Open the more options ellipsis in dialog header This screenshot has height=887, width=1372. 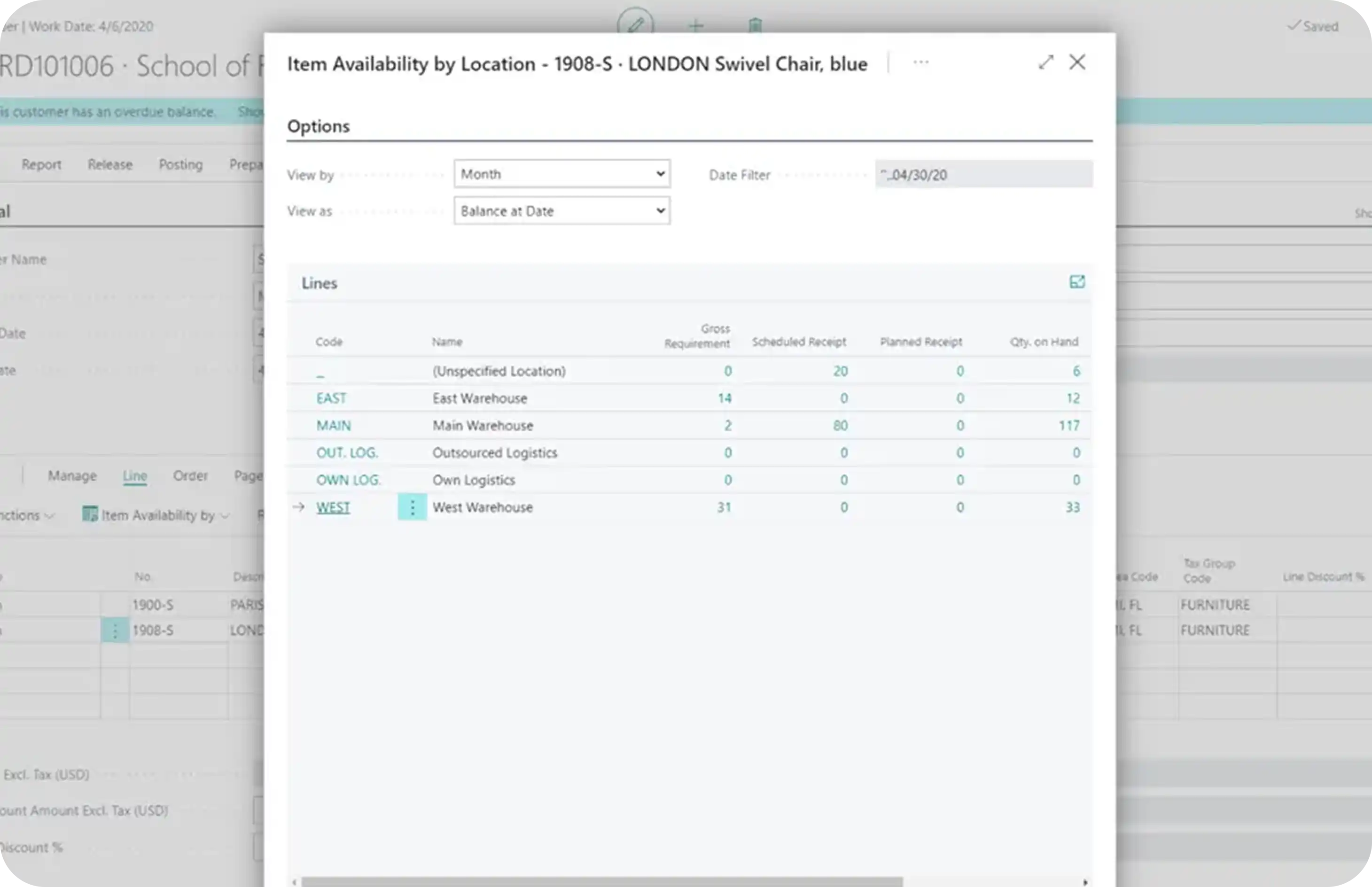(x=921, y=62)
